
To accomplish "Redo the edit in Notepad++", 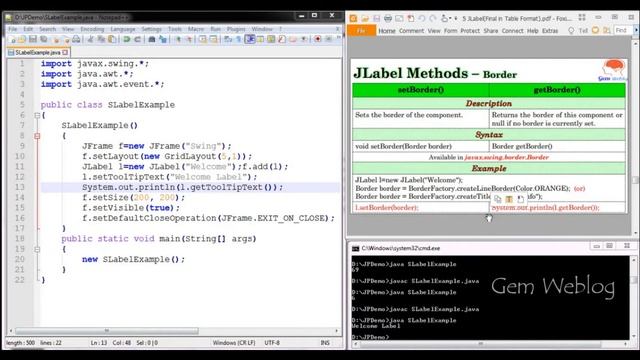I will point(137,39).
